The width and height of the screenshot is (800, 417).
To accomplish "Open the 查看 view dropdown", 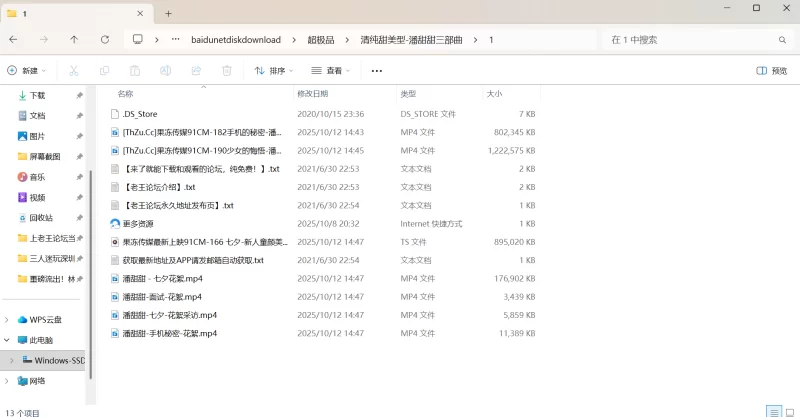I will (332, 71).
